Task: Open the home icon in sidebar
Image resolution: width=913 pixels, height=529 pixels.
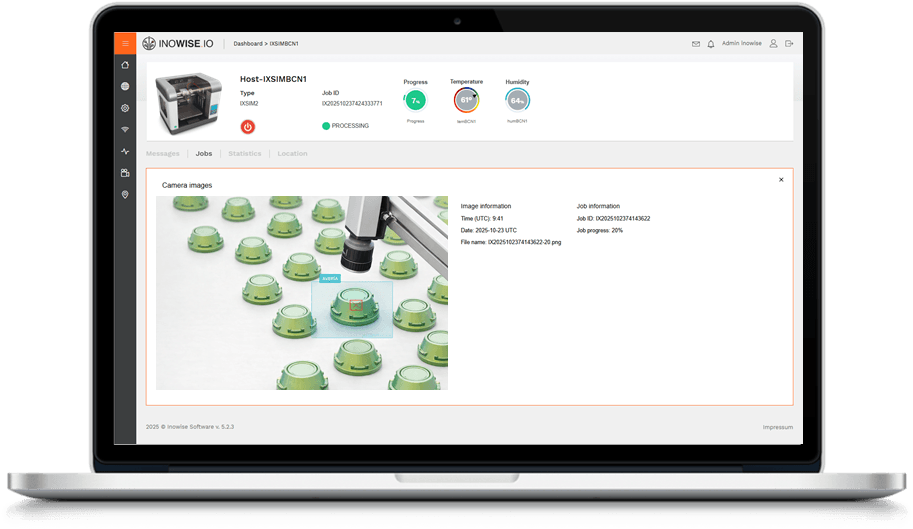Action: point(125,65)
